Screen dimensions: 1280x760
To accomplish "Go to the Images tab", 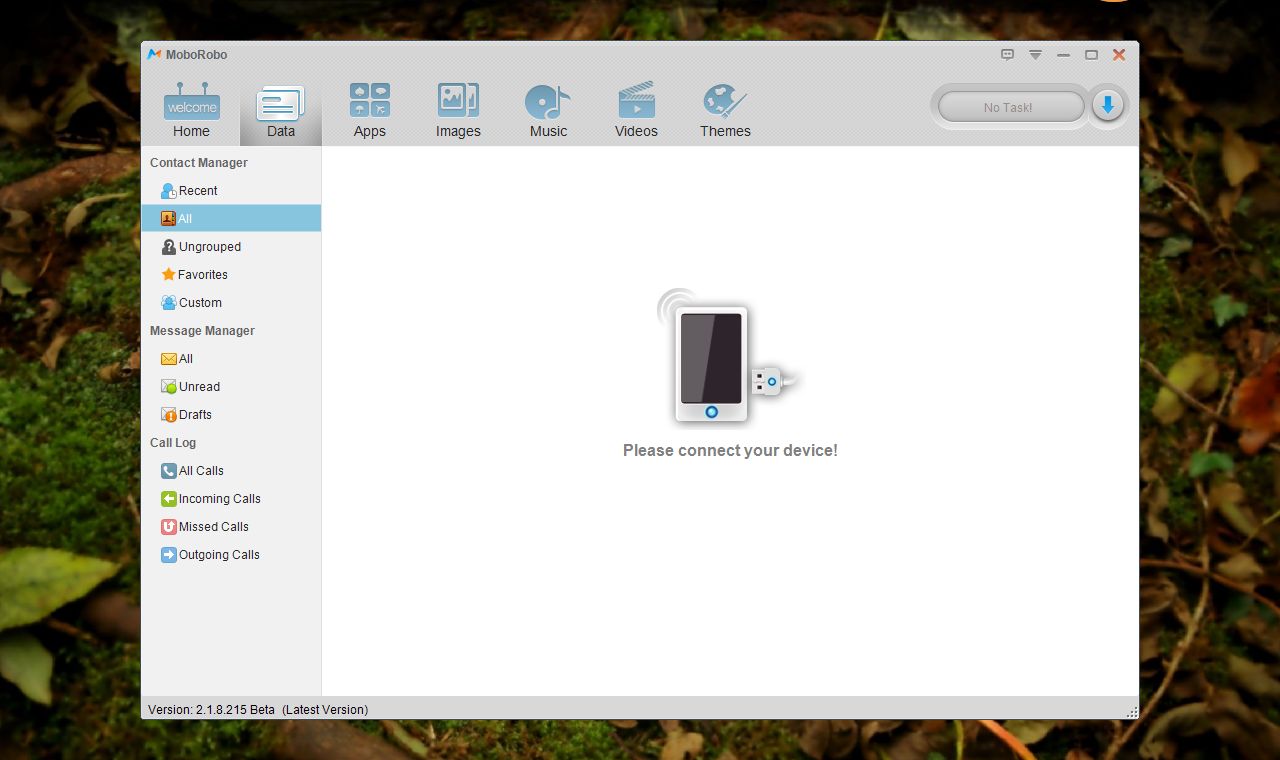I will point(458,110).
